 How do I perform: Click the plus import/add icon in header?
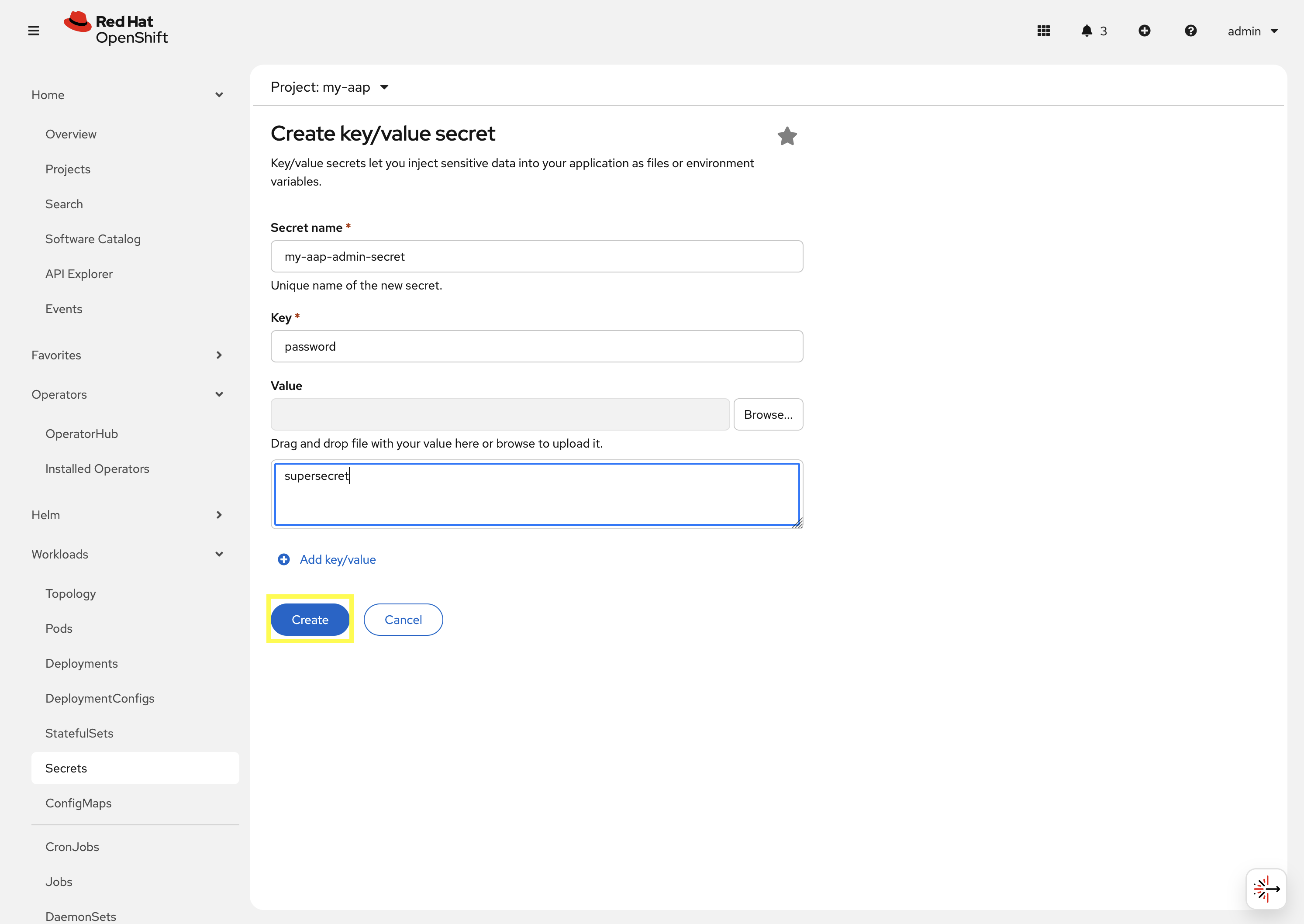coord(1144,31)
